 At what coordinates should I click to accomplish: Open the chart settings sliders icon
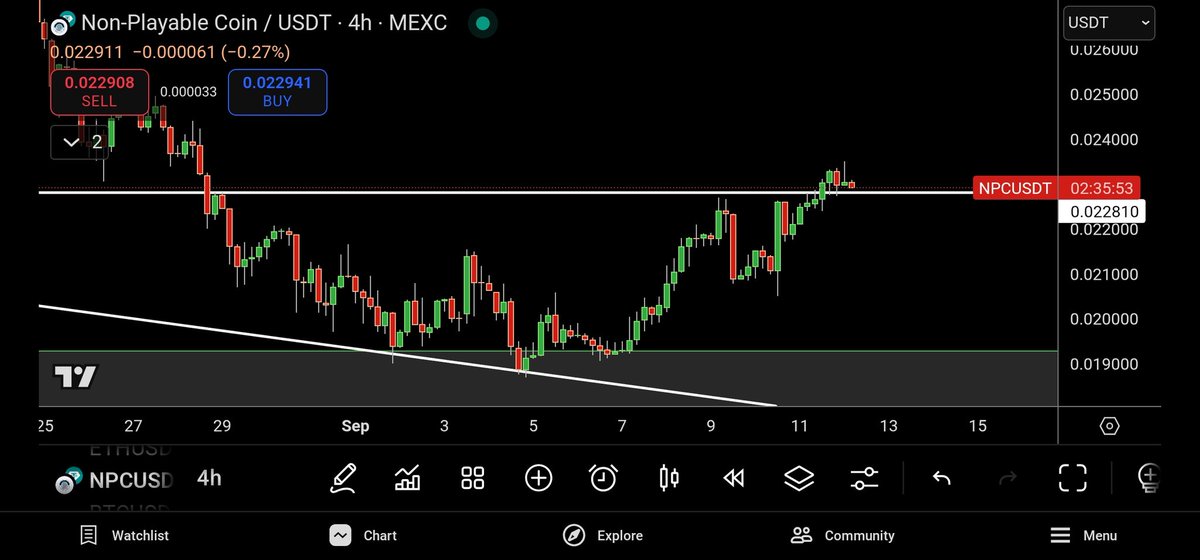pos(864,478)
